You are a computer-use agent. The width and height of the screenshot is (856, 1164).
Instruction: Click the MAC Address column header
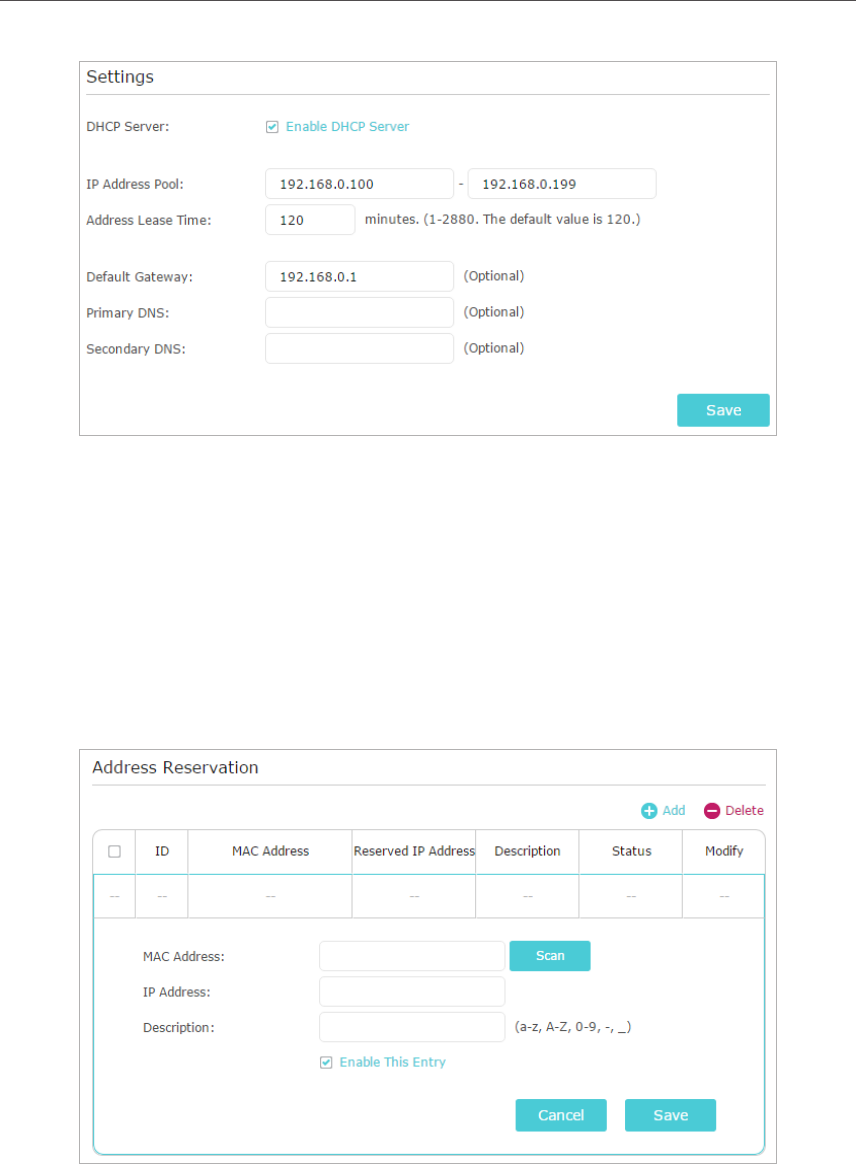(270, 851)
